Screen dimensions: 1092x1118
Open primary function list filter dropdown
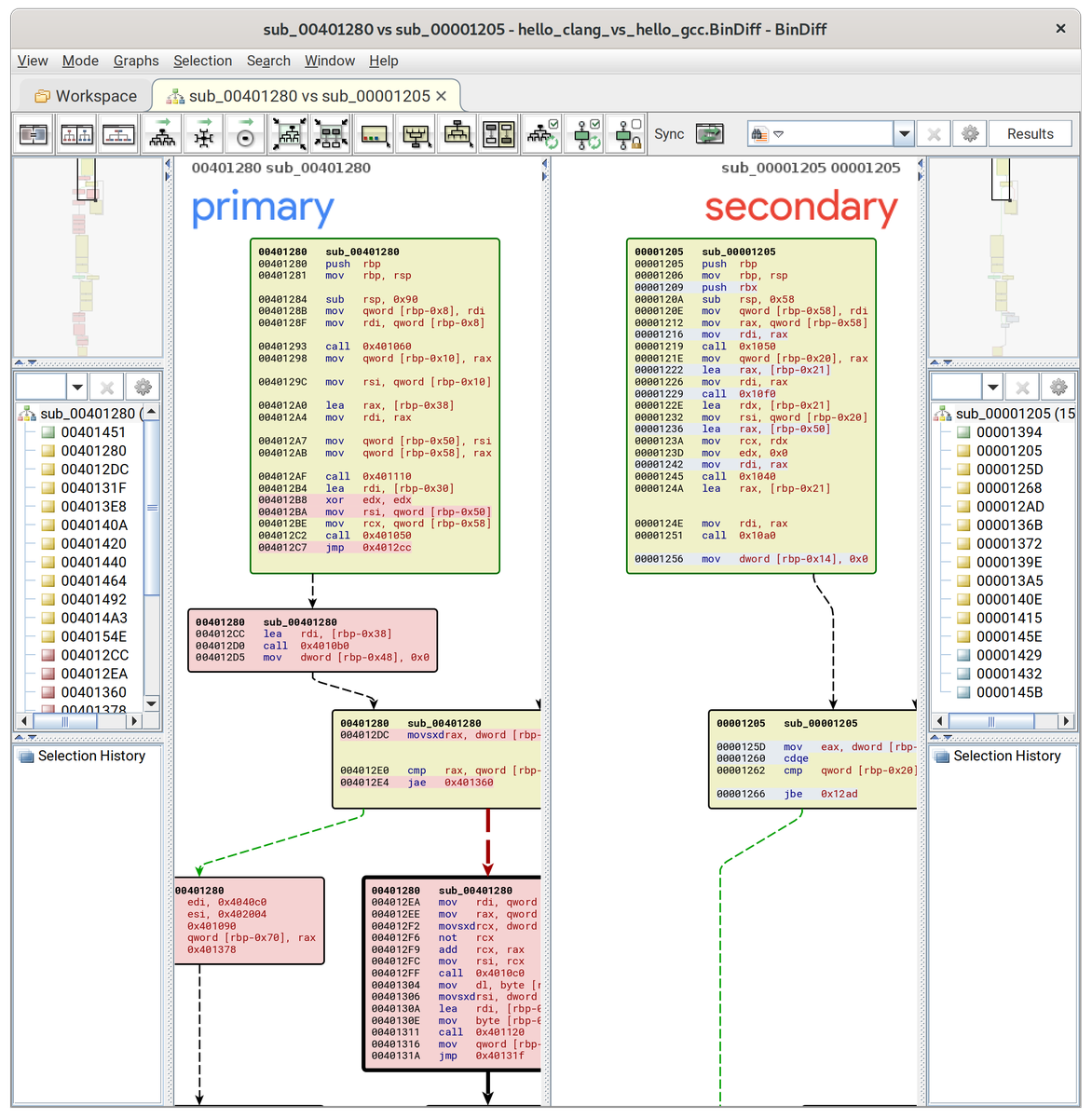click(76, 386)
